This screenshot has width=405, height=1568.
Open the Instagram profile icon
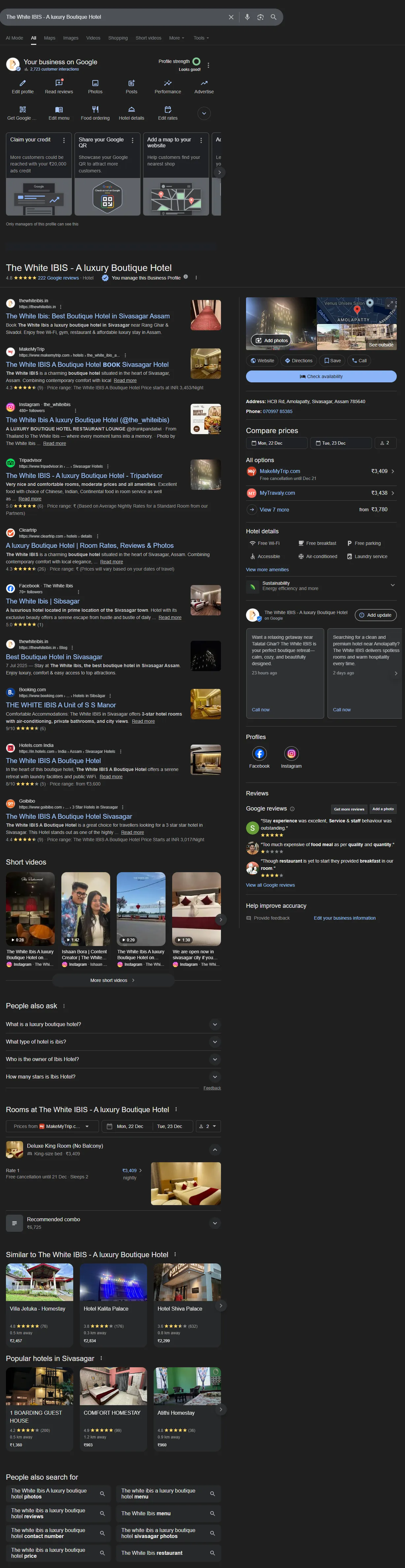click(x=291, y=754)
